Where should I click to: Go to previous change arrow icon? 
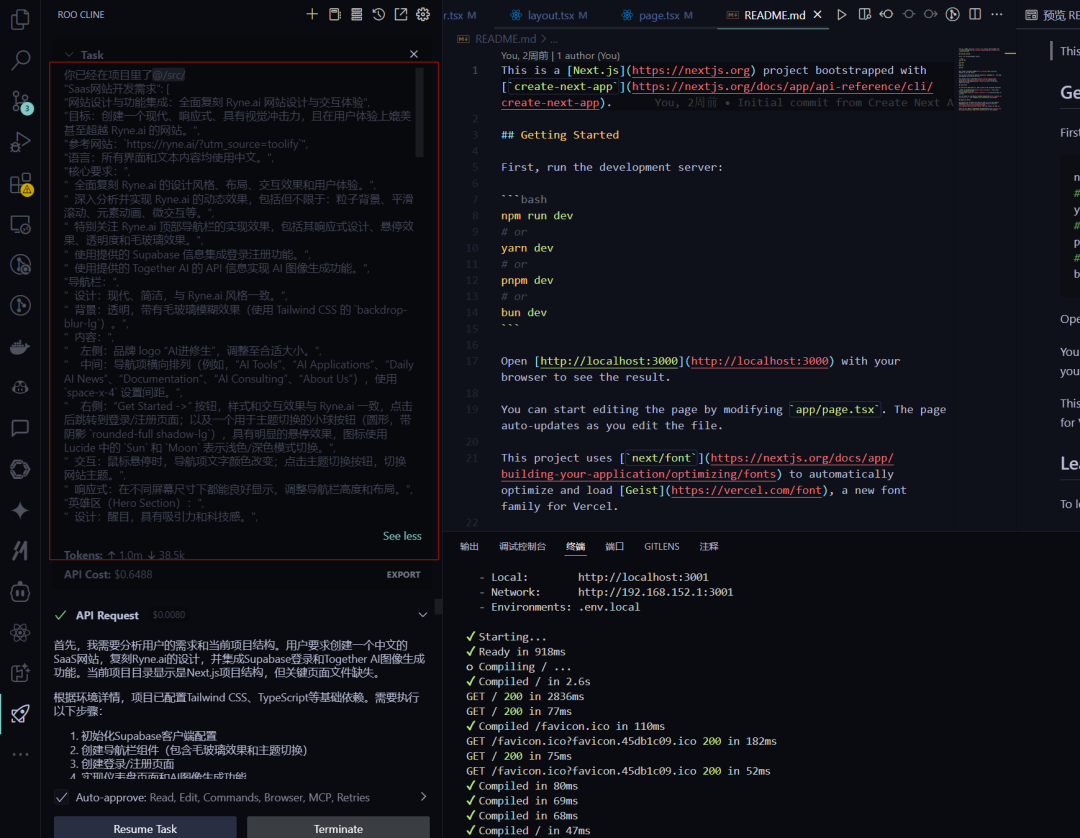886,14
